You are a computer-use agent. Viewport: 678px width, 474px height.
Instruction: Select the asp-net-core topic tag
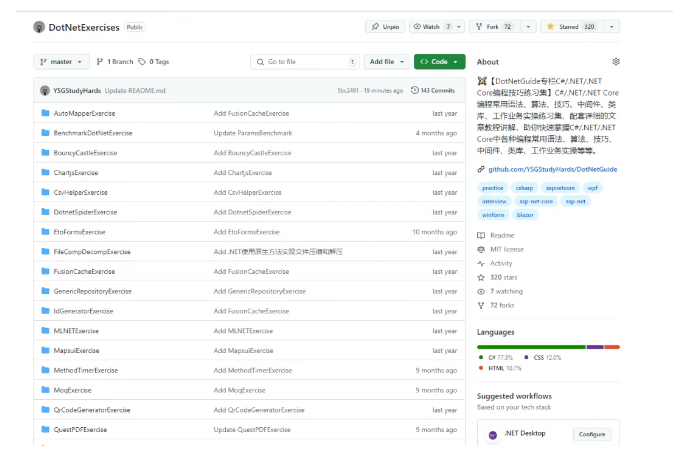(x=536, y=201)
